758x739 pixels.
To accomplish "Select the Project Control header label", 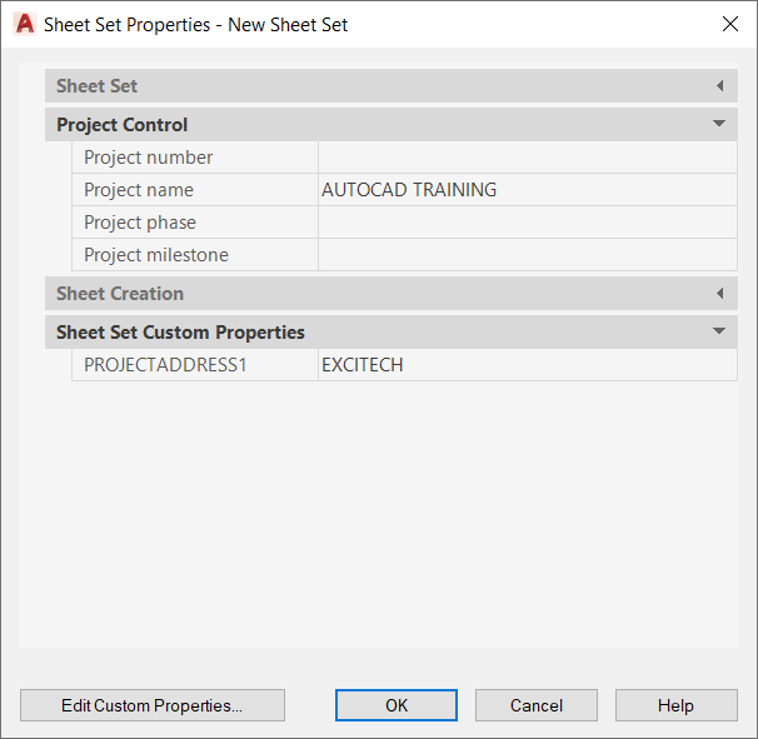I will click(122, 125).
